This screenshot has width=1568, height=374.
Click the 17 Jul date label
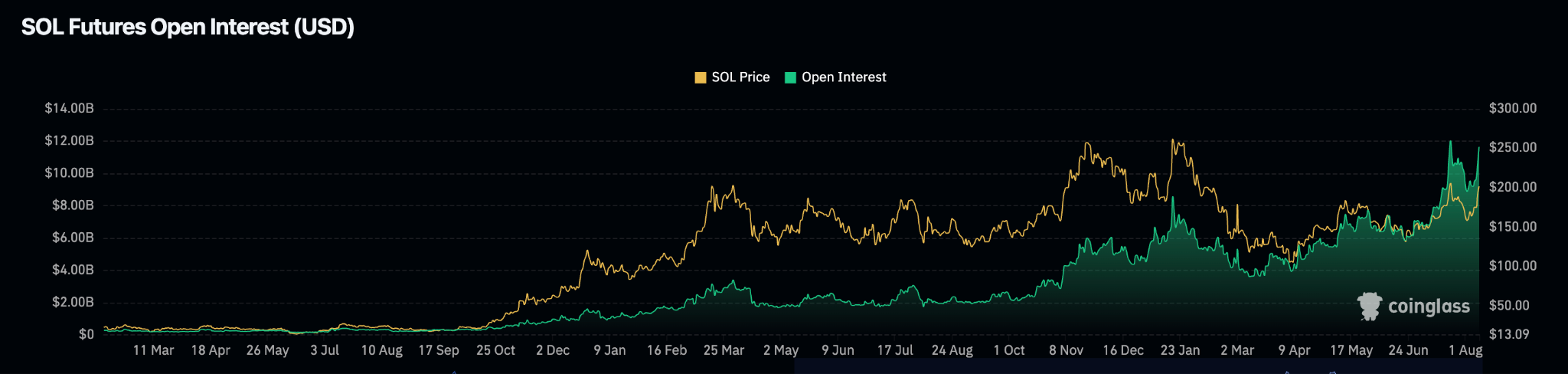pos(895,350)
